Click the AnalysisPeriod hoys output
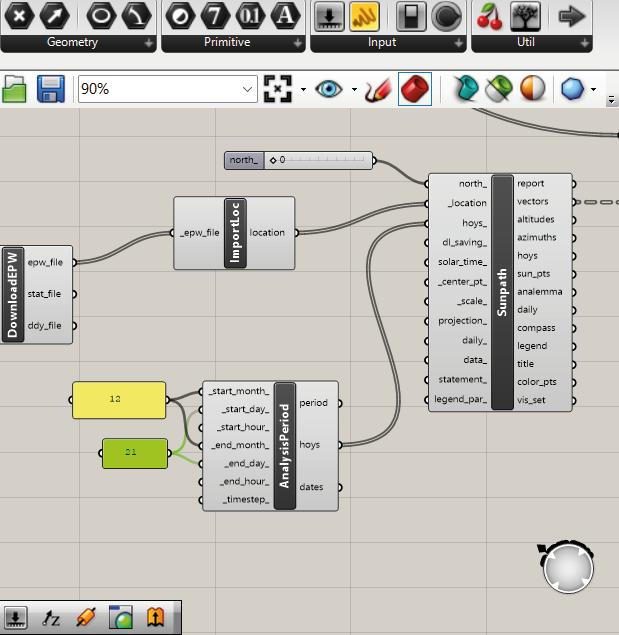This screenshot has width=619, height=635. click(310, 445)
